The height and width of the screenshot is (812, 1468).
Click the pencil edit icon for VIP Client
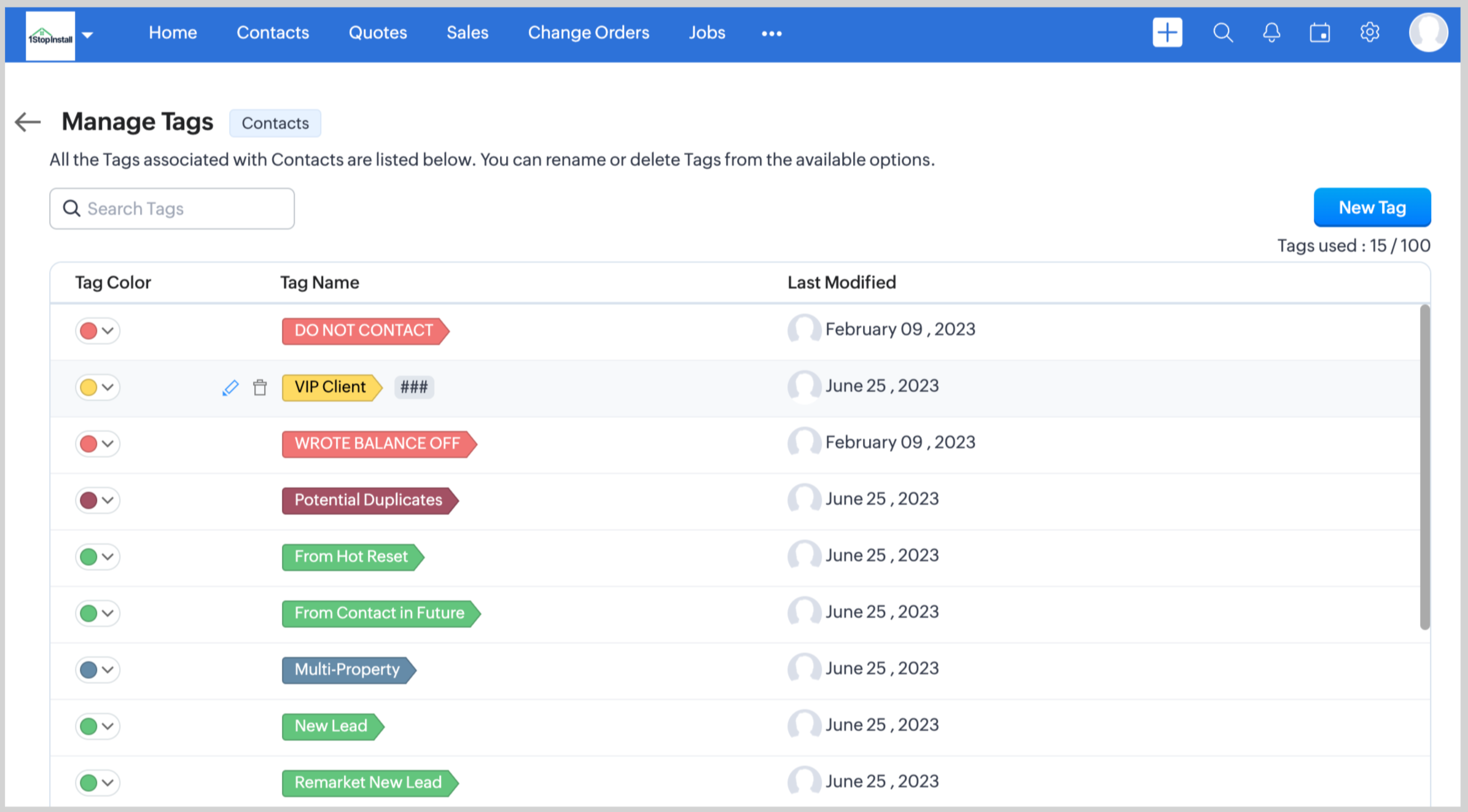point(230,388)
